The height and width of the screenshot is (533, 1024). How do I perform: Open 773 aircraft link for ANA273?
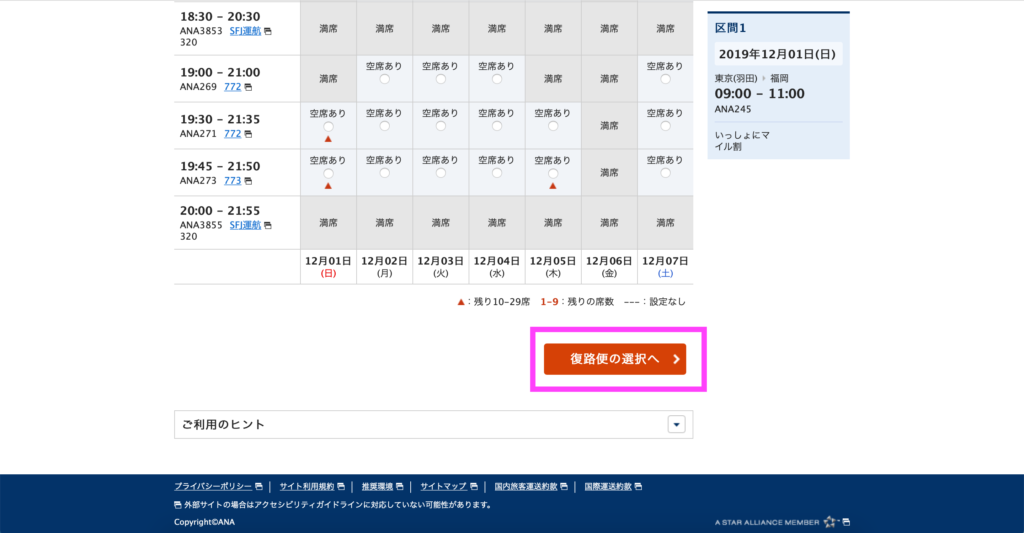tap(232, 180)
